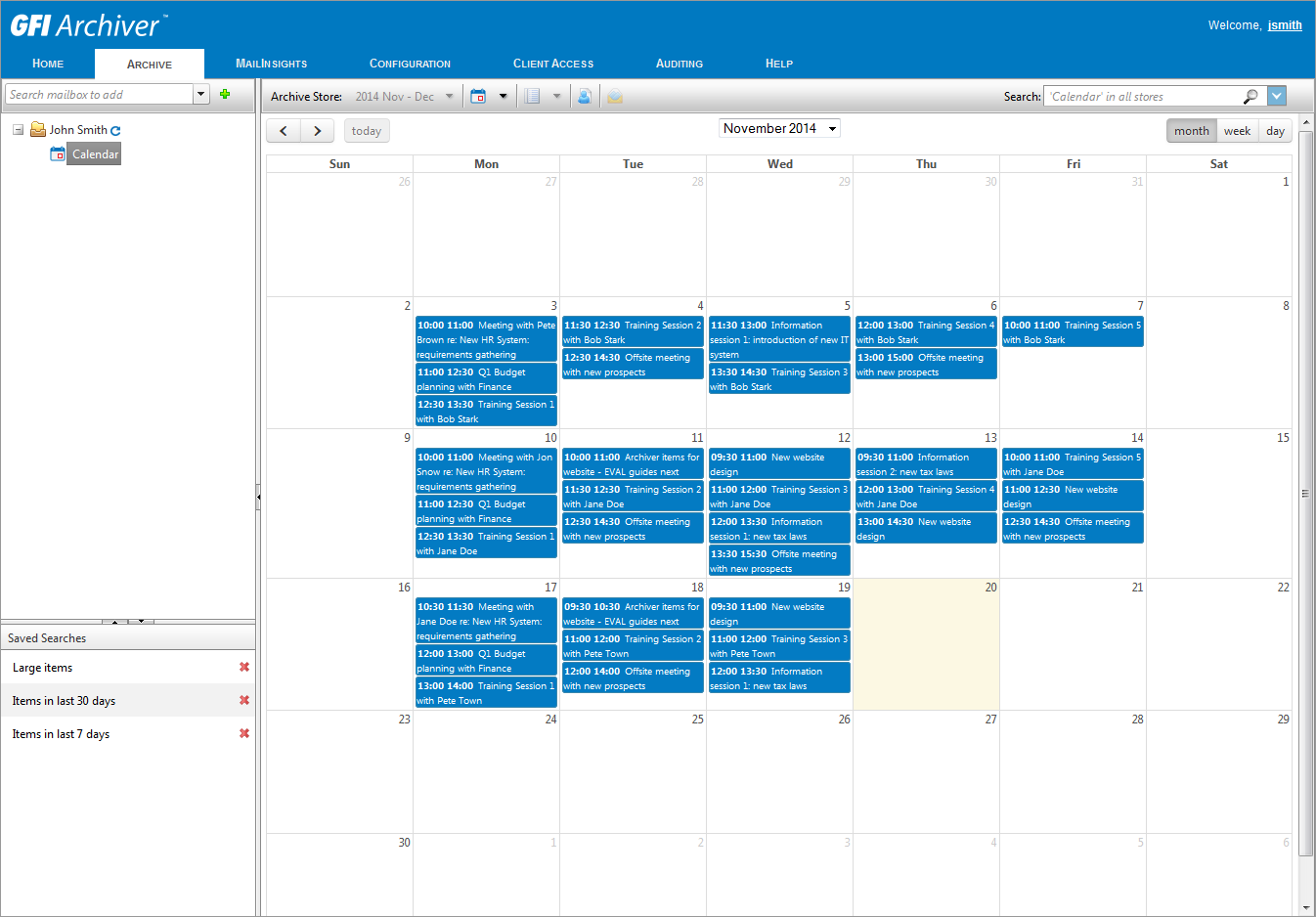Click the open envelope mail icon
The height and width of the screenshot is (917, 1316).
coord(614,96)
